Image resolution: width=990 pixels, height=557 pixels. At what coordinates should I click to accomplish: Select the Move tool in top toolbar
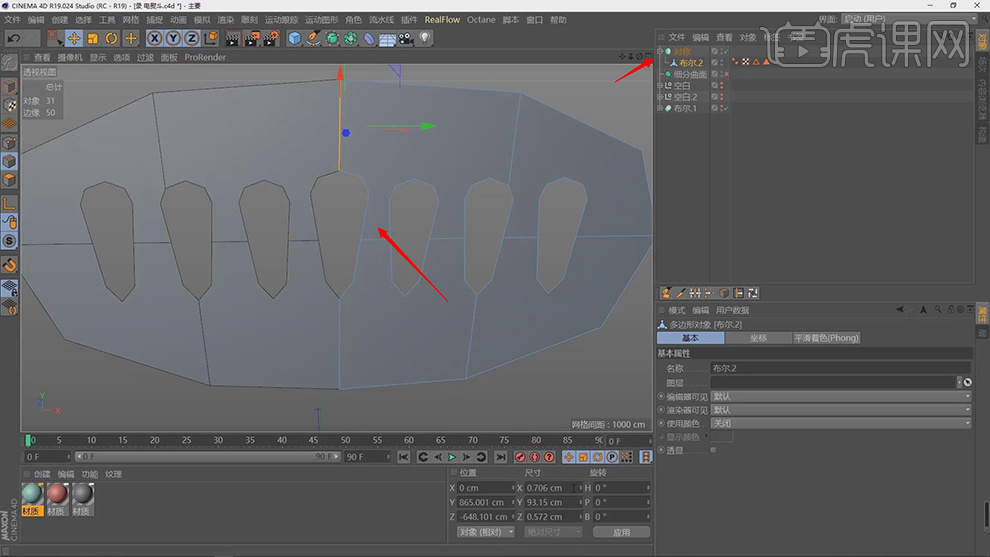74,38
